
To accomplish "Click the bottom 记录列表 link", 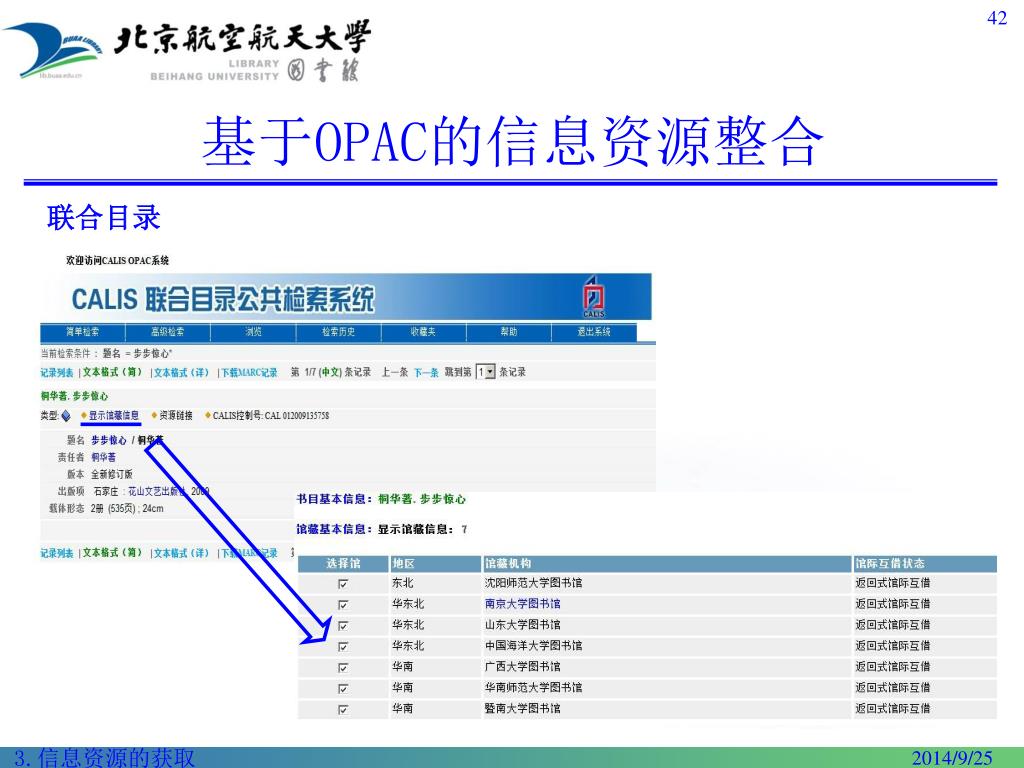I will [x=57, y=553].
